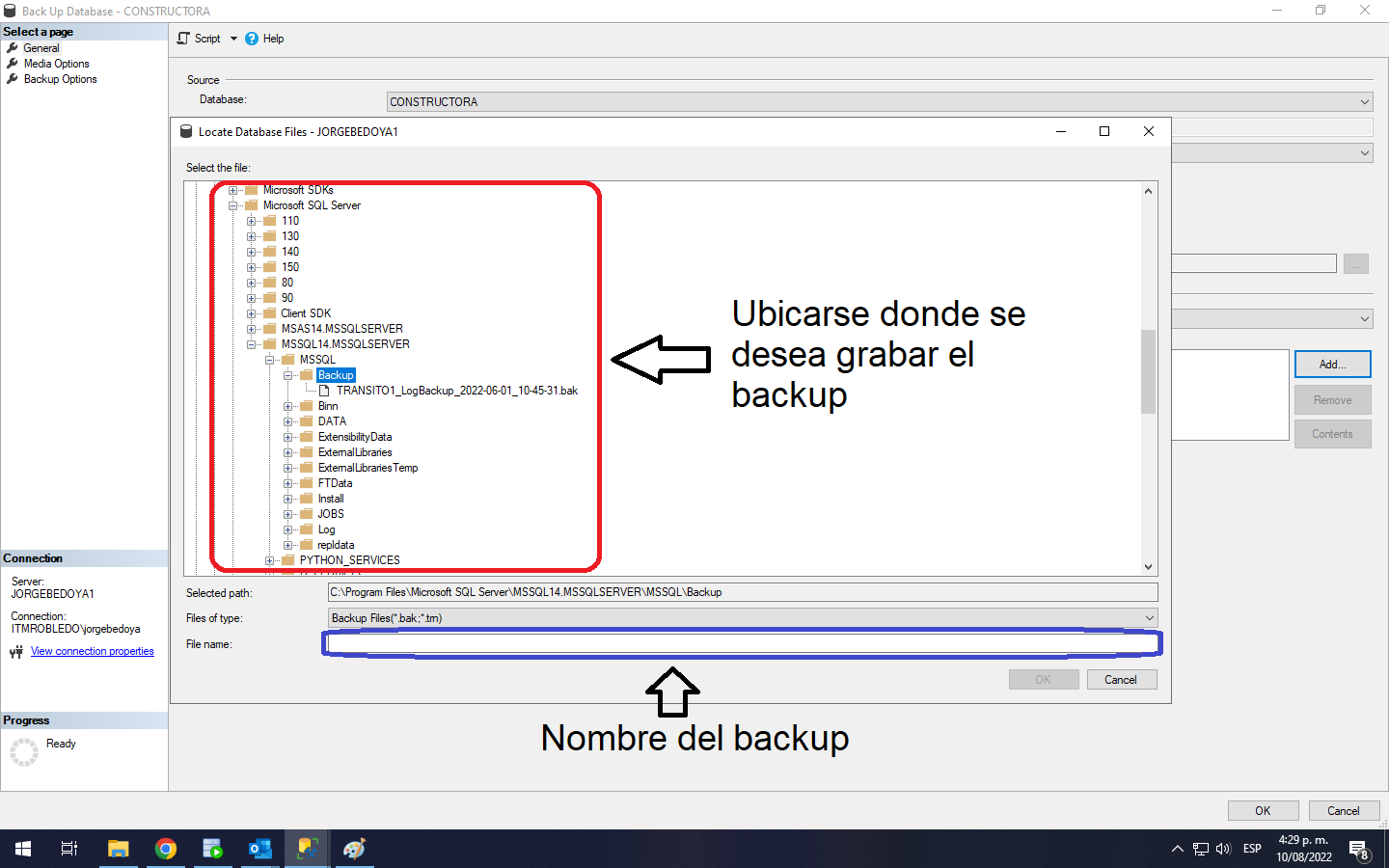
Task: Collapse the MSSQL14.MSSQLSERVER node
Action: (251, 344)
